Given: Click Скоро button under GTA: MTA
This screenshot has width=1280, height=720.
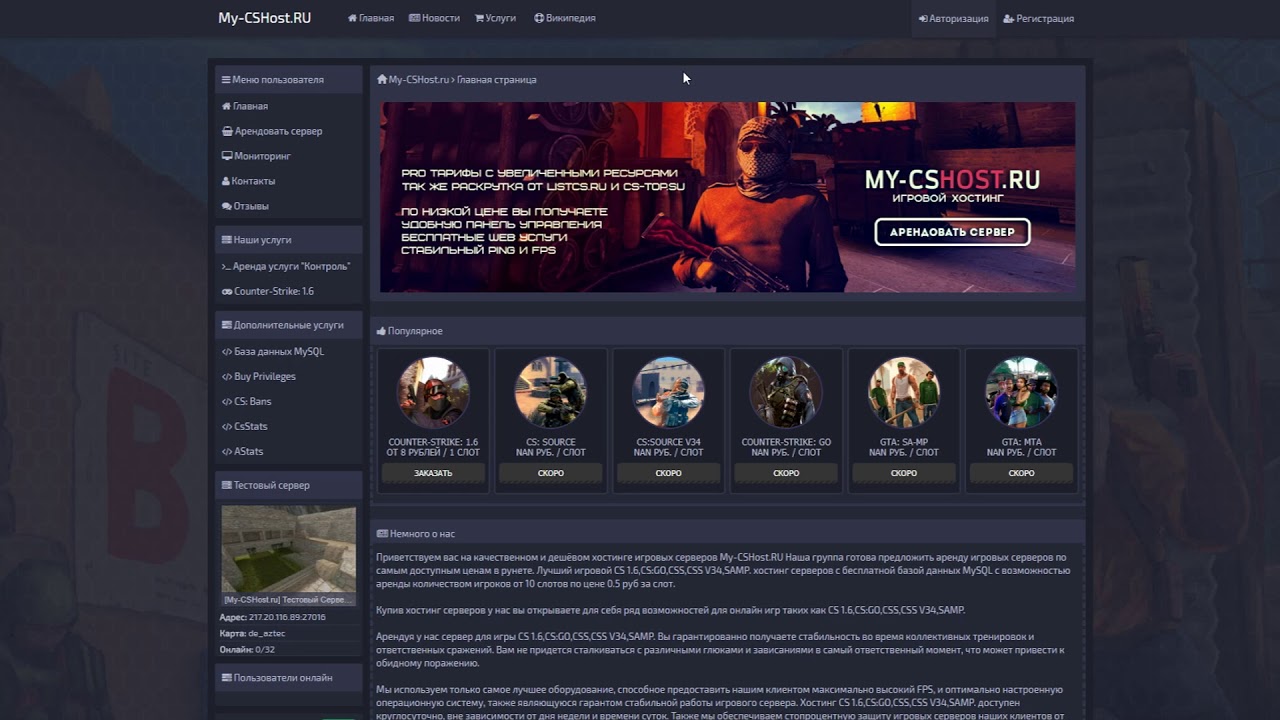Looking at the screenshot, I should point(1021,473).
